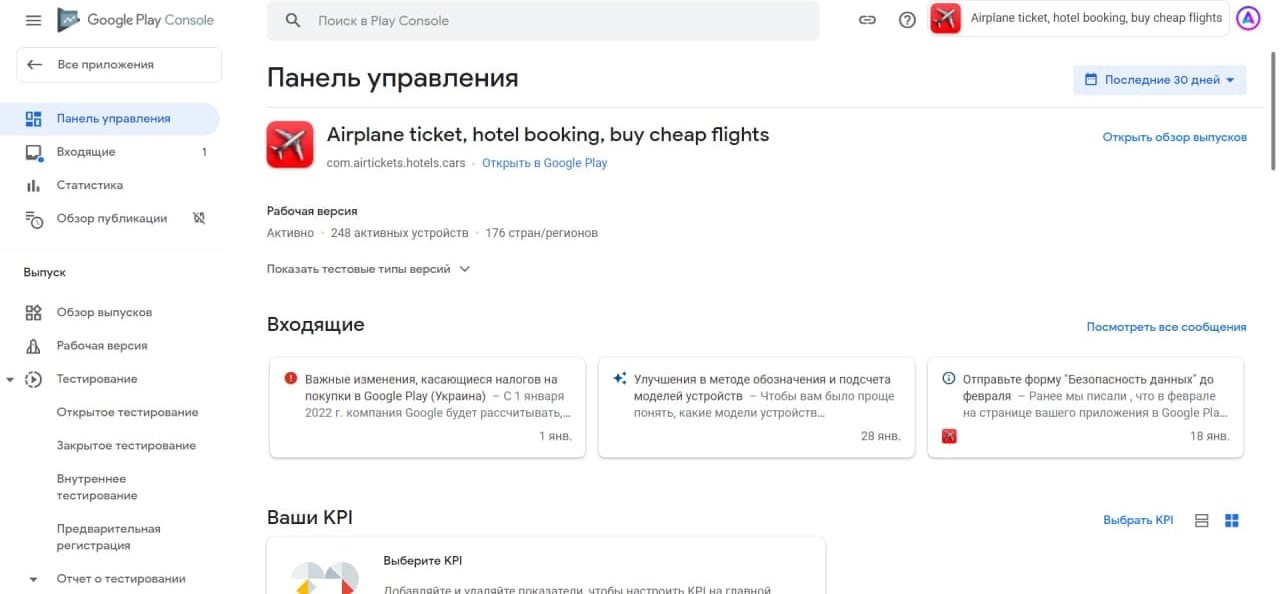Expand Показать тестовые типы версий

[x=368, y=269]
